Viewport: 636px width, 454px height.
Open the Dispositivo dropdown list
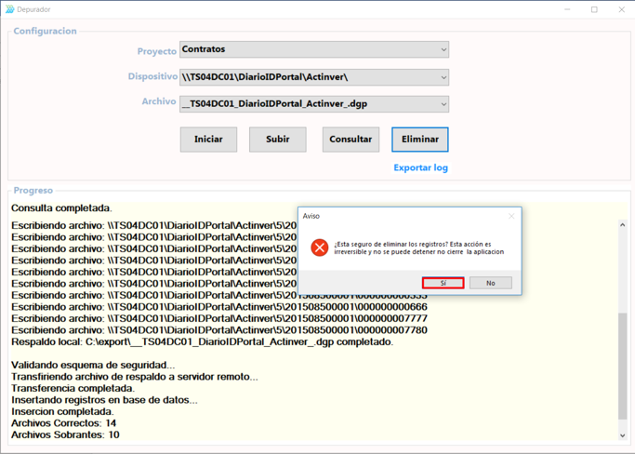(x=443, y=77)
